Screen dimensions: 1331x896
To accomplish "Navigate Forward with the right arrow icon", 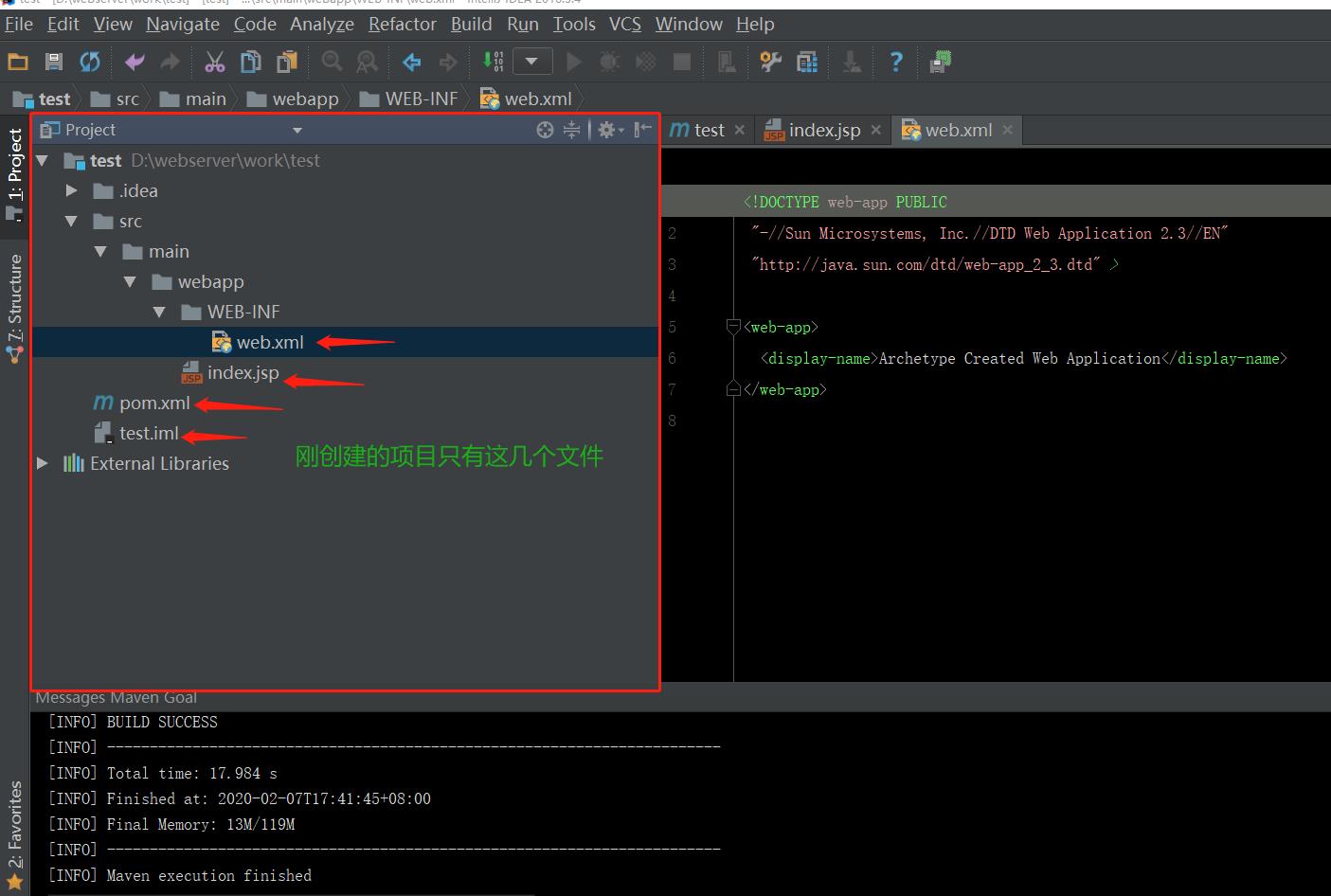I will pyautogui.click(x=447, y=63).
